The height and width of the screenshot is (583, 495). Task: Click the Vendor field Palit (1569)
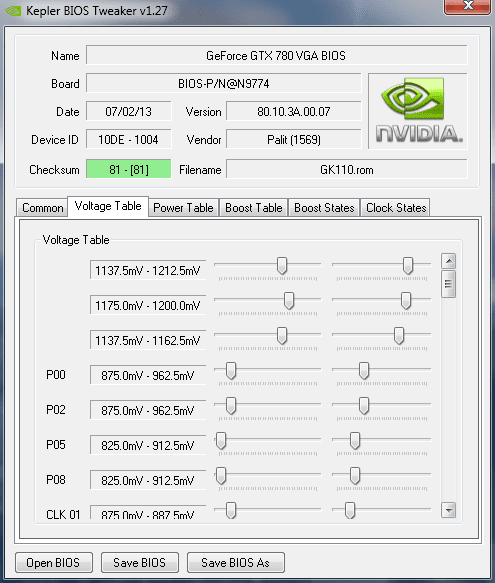(294, 139)
